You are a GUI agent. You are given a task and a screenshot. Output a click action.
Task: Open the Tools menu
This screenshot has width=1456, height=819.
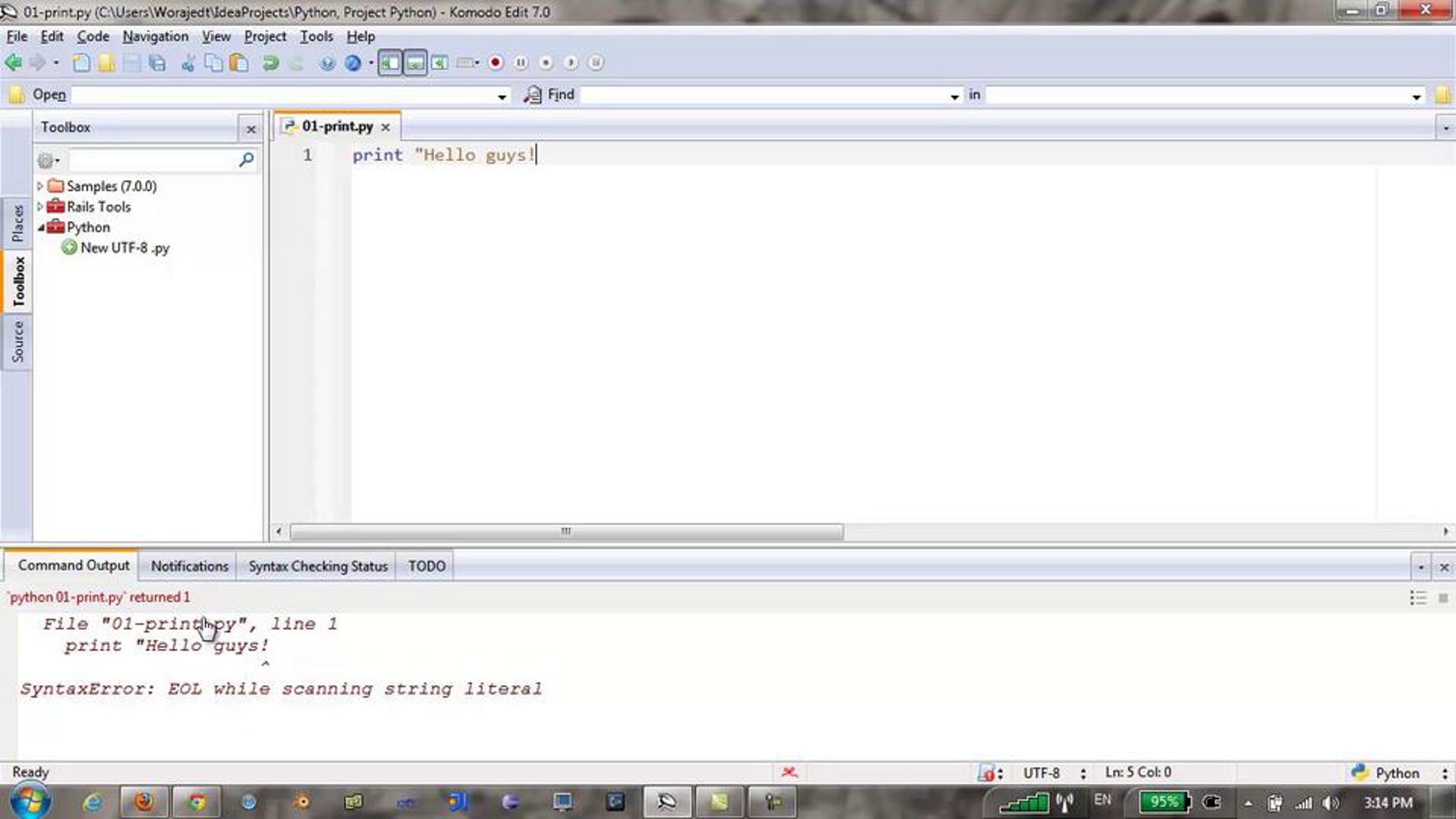[x=316, y=36]
